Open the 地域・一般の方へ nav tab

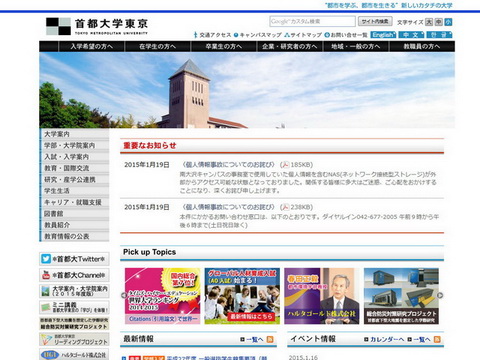356,46
